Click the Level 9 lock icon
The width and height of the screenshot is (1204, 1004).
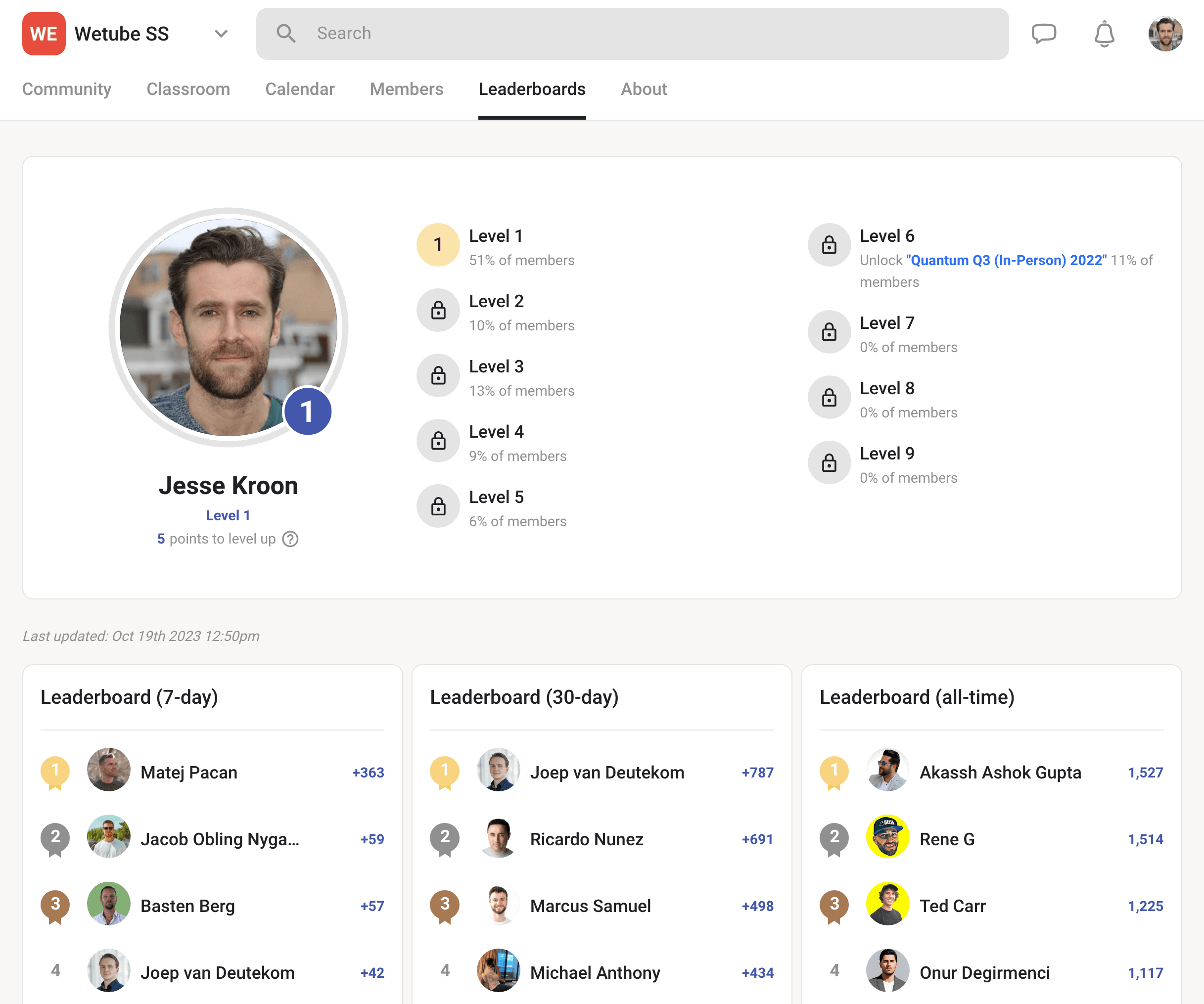(x=829, y=462)
